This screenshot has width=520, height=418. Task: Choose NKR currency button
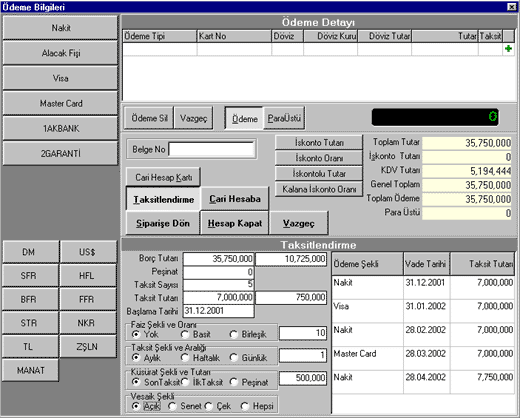click(88, 323)
